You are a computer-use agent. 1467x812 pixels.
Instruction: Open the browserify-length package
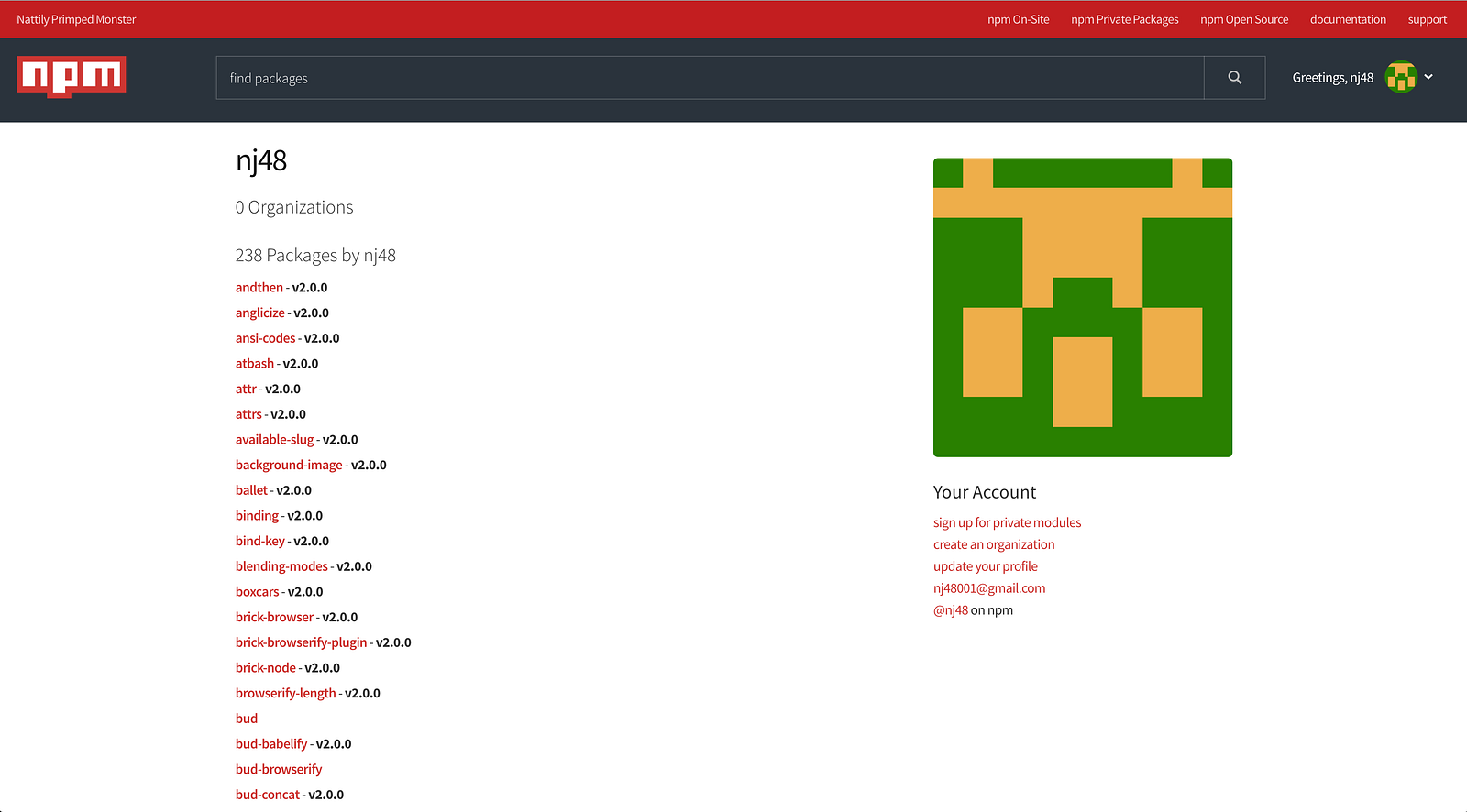click(x=286, y=693)
